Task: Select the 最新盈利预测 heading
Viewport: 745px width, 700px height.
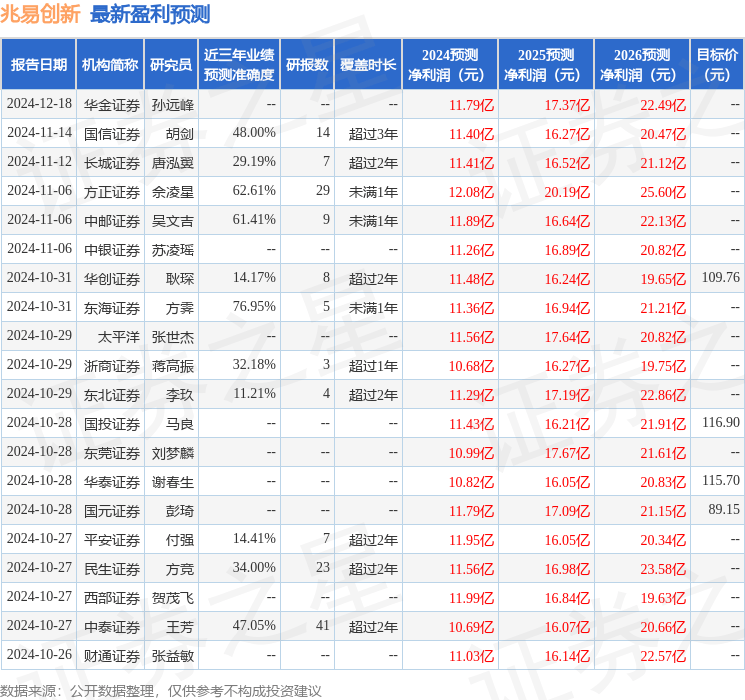Action: click(x=150, y=14)
